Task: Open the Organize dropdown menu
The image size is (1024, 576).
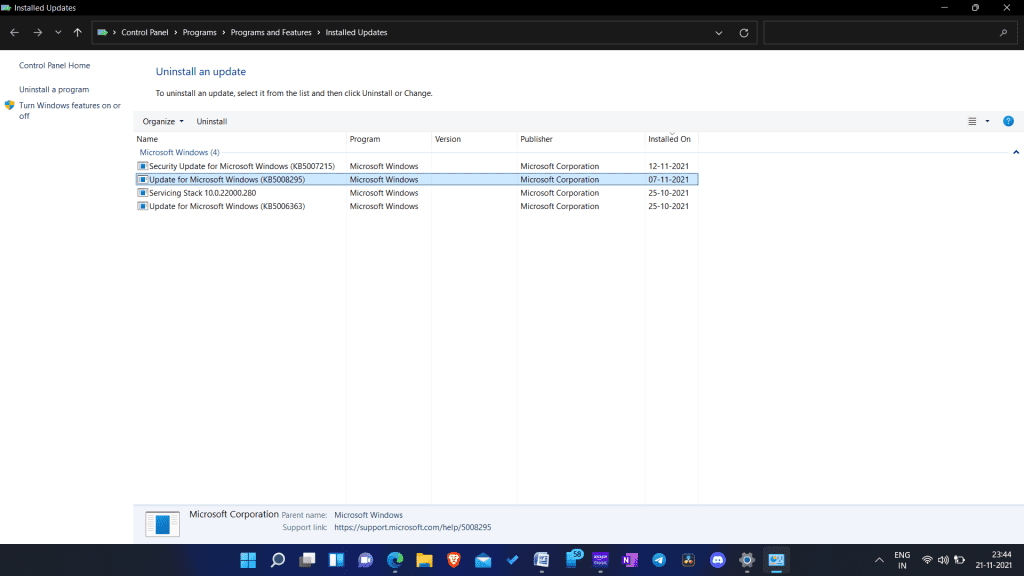Action: [x=162, y=121]
